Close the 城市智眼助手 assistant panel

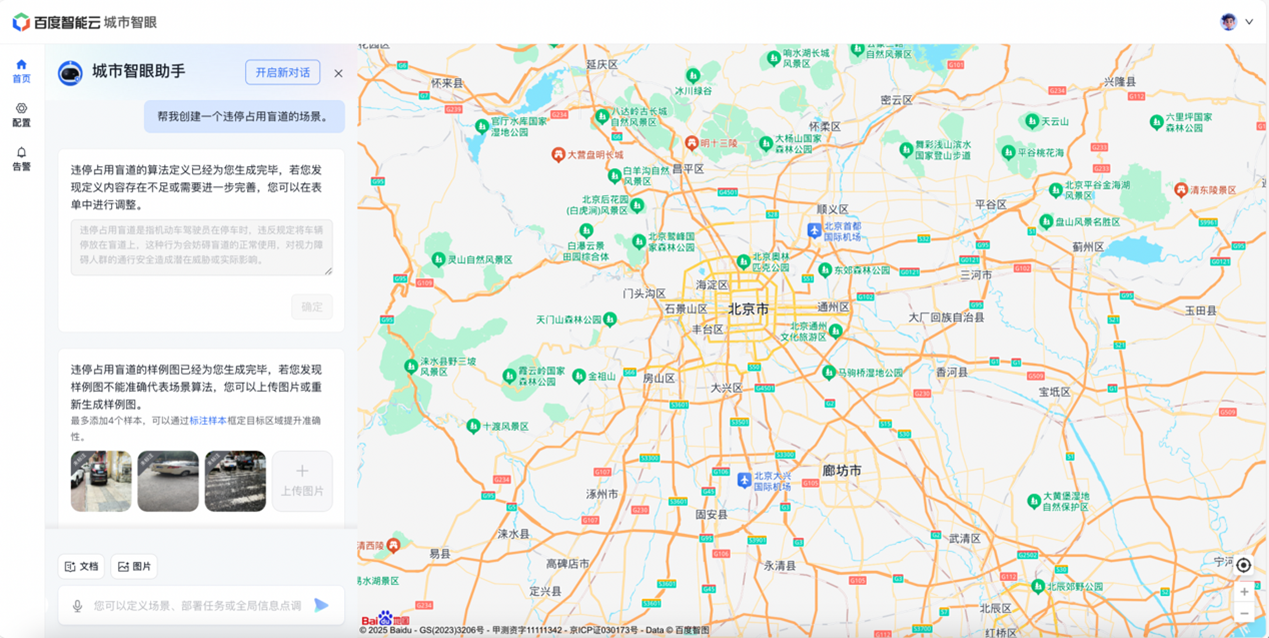(x=338, y=73)
